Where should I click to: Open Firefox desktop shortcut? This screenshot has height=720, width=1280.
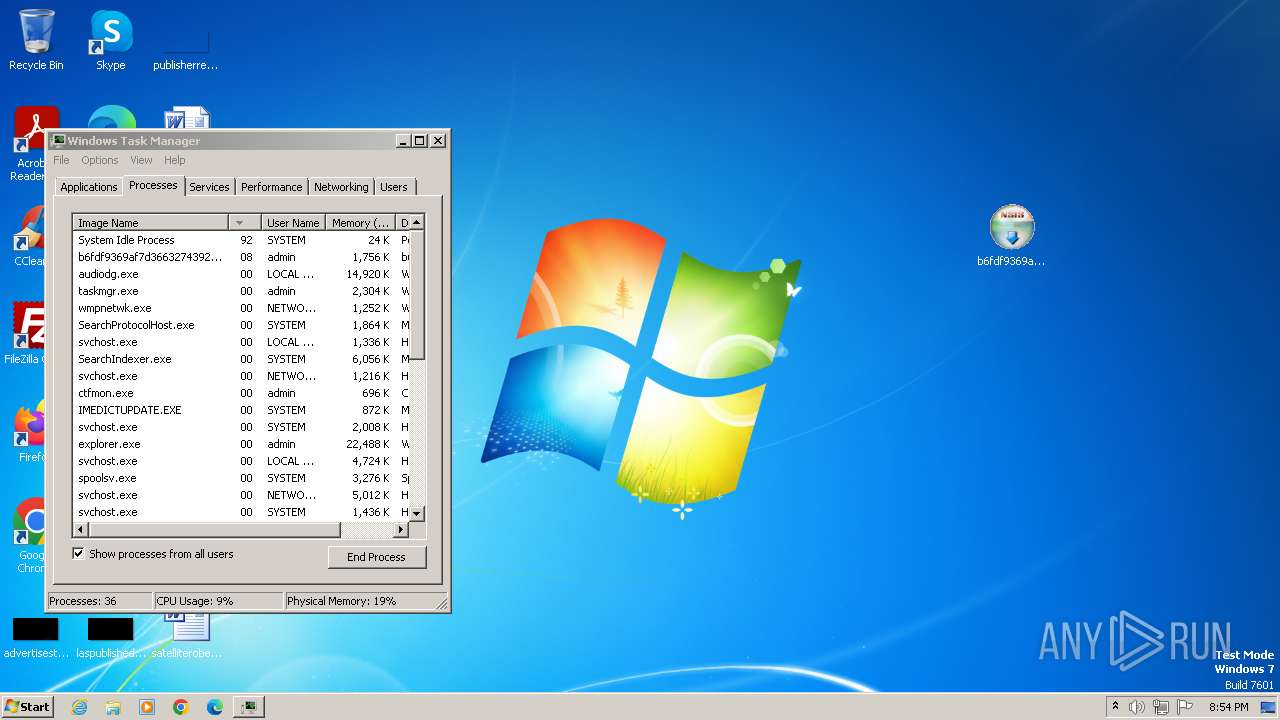click(x=29, y=432)
